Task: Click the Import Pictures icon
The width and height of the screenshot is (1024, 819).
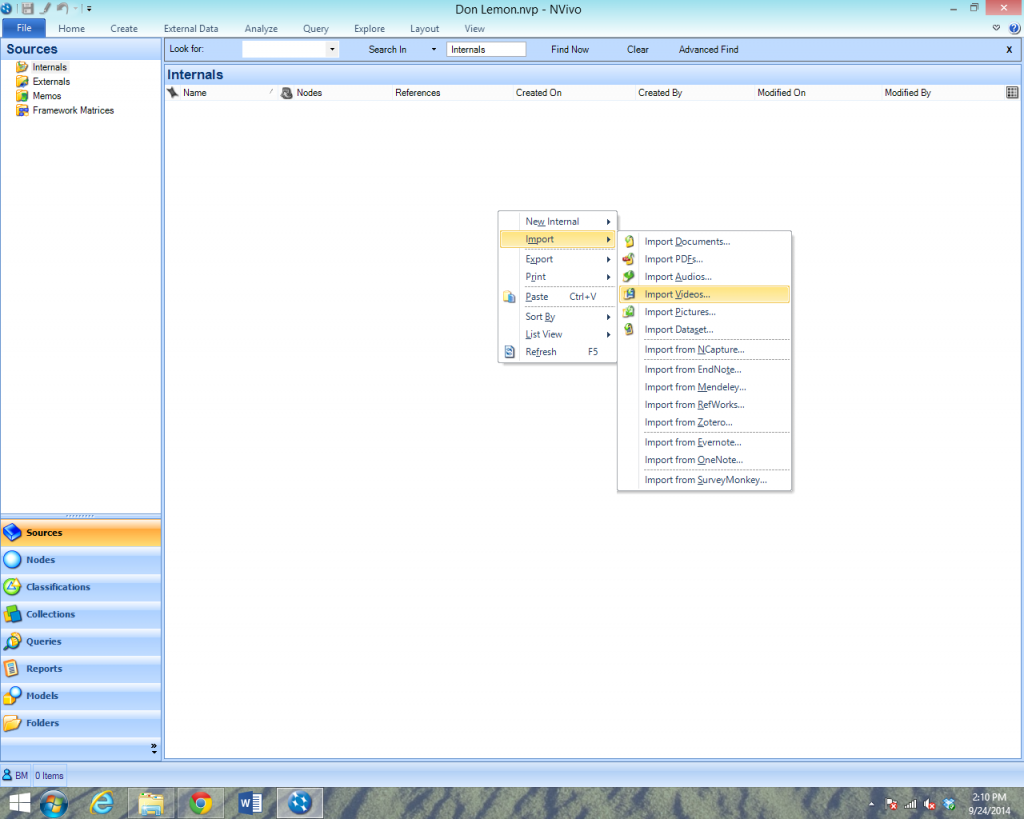Action: pyautogui.click(x=629, y=312)
